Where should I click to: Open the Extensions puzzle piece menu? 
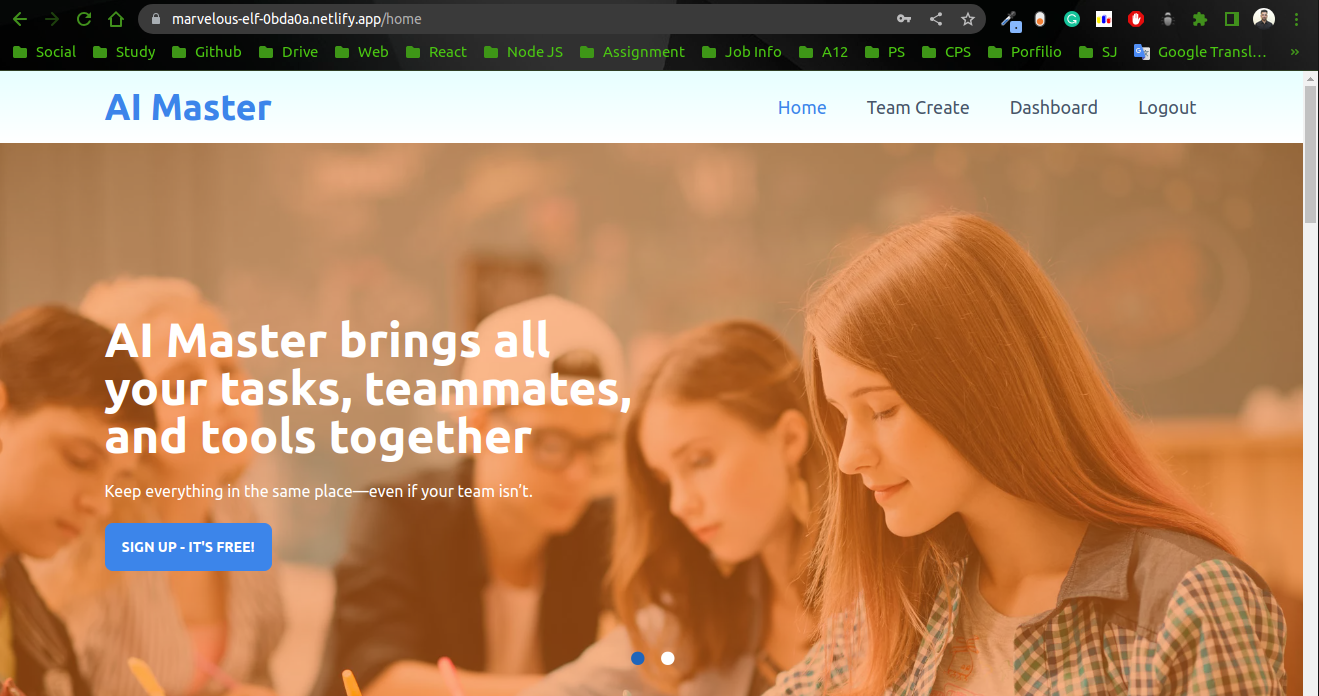[x=1200, y=19]
